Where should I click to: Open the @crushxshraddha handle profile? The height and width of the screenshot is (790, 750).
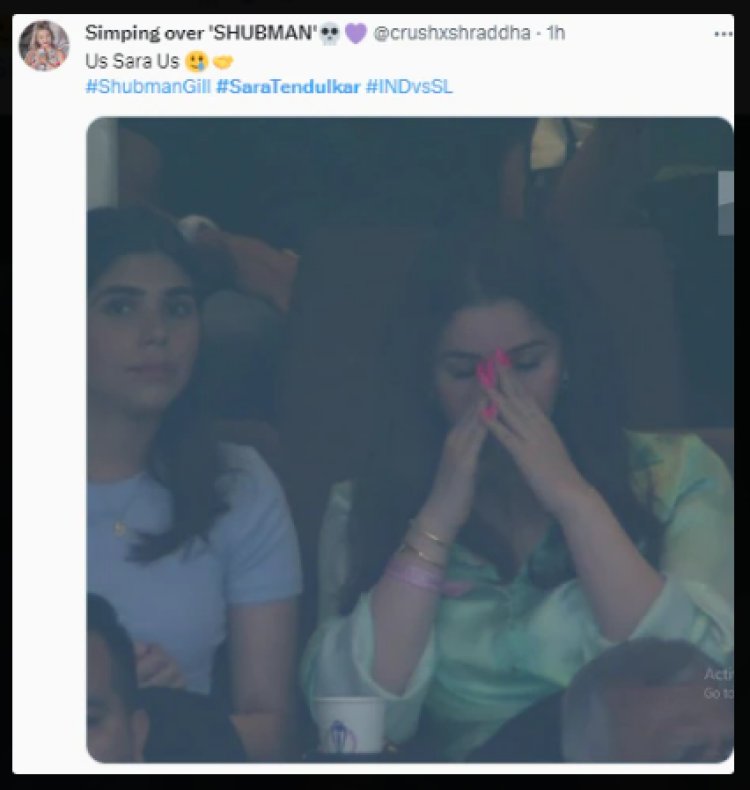pos(452,33)
